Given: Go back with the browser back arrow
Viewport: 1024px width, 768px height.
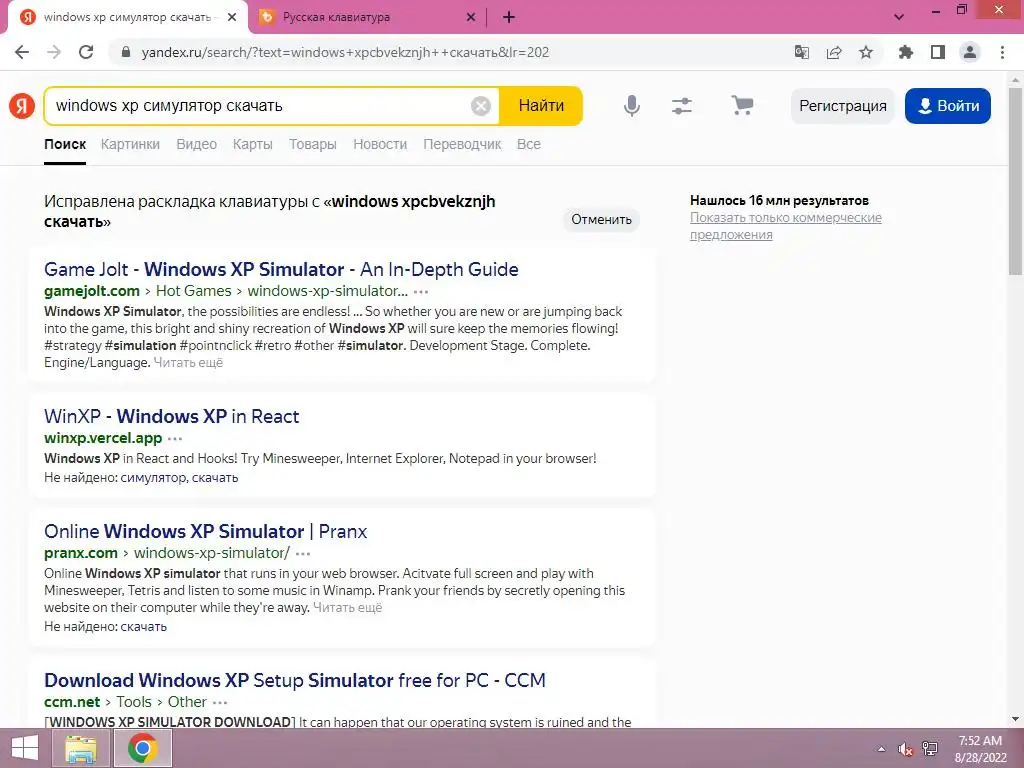Looking at the screenshot, I should pyautogui.click(x=22, y=52).
